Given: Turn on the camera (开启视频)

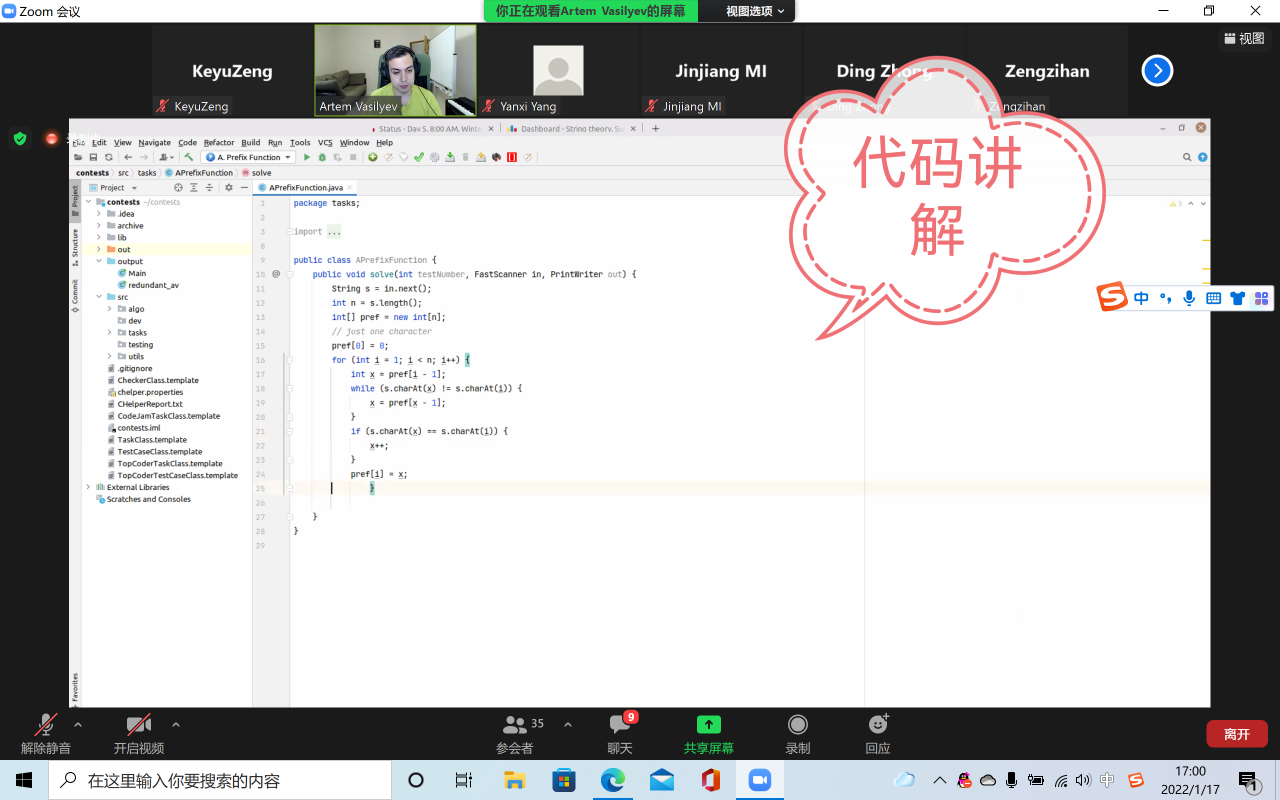Looking at the screenshot, I should click(138, 725).
